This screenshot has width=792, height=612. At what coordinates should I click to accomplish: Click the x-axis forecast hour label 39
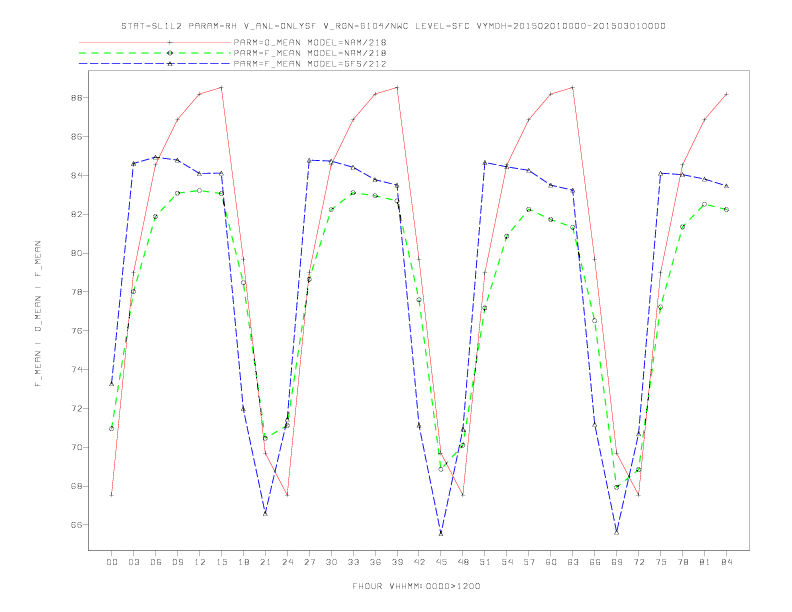(x=397, y=562)
